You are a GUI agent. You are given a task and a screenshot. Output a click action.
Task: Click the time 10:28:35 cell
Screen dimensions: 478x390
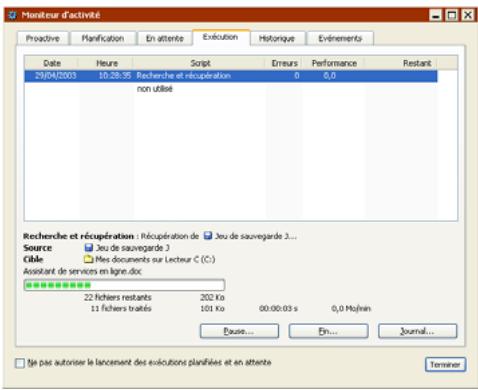click(x=115, y=76)
